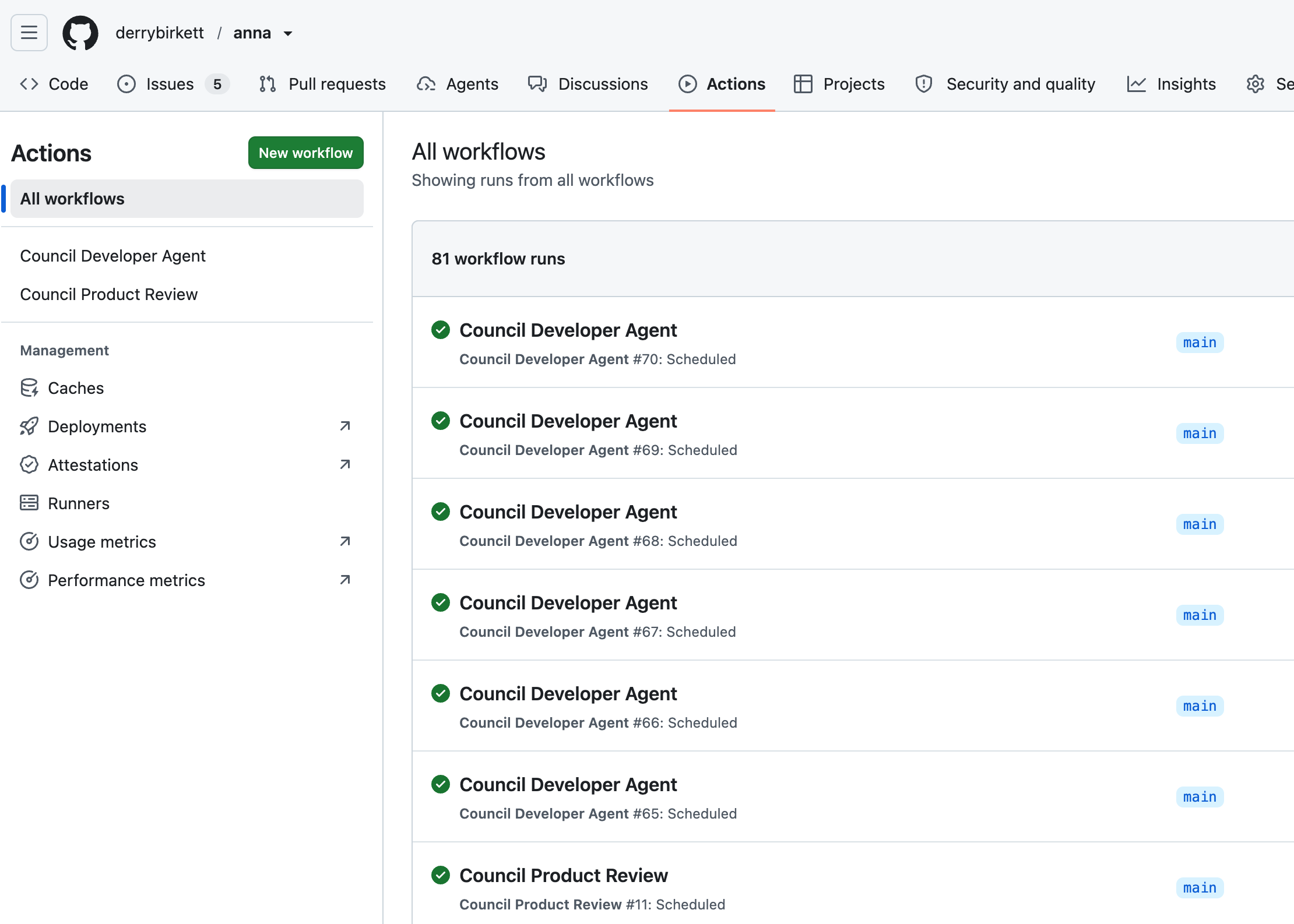Click the Code tab angle-brackets icon
Image resolution: width=1294 pixels, height=924 pixels.
[x=29, y=84]
